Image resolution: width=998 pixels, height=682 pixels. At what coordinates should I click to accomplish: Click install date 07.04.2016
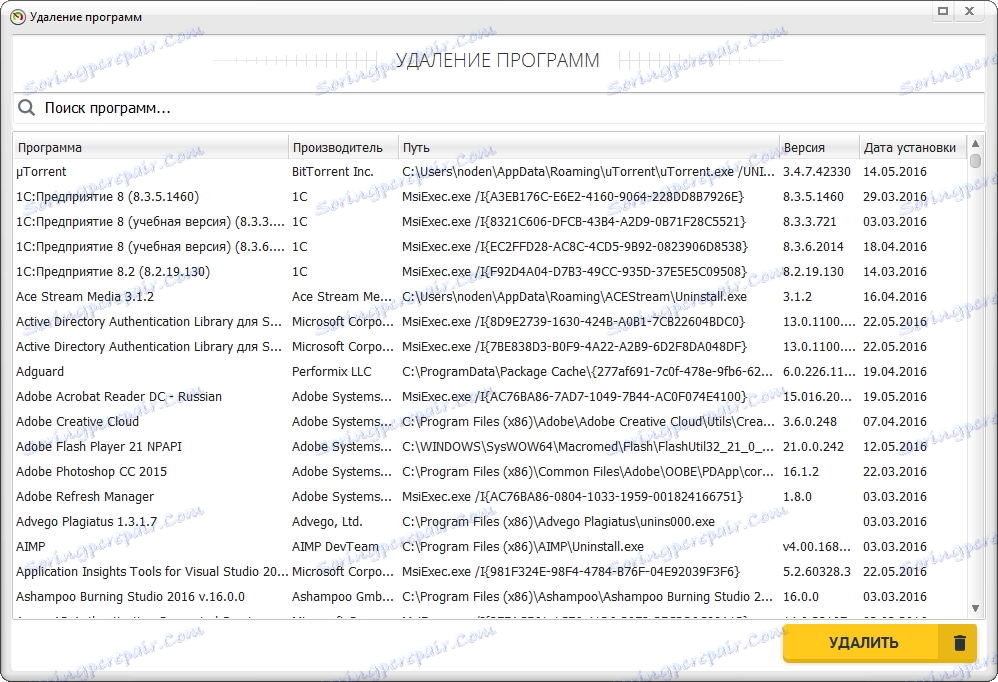click(894, 421)
